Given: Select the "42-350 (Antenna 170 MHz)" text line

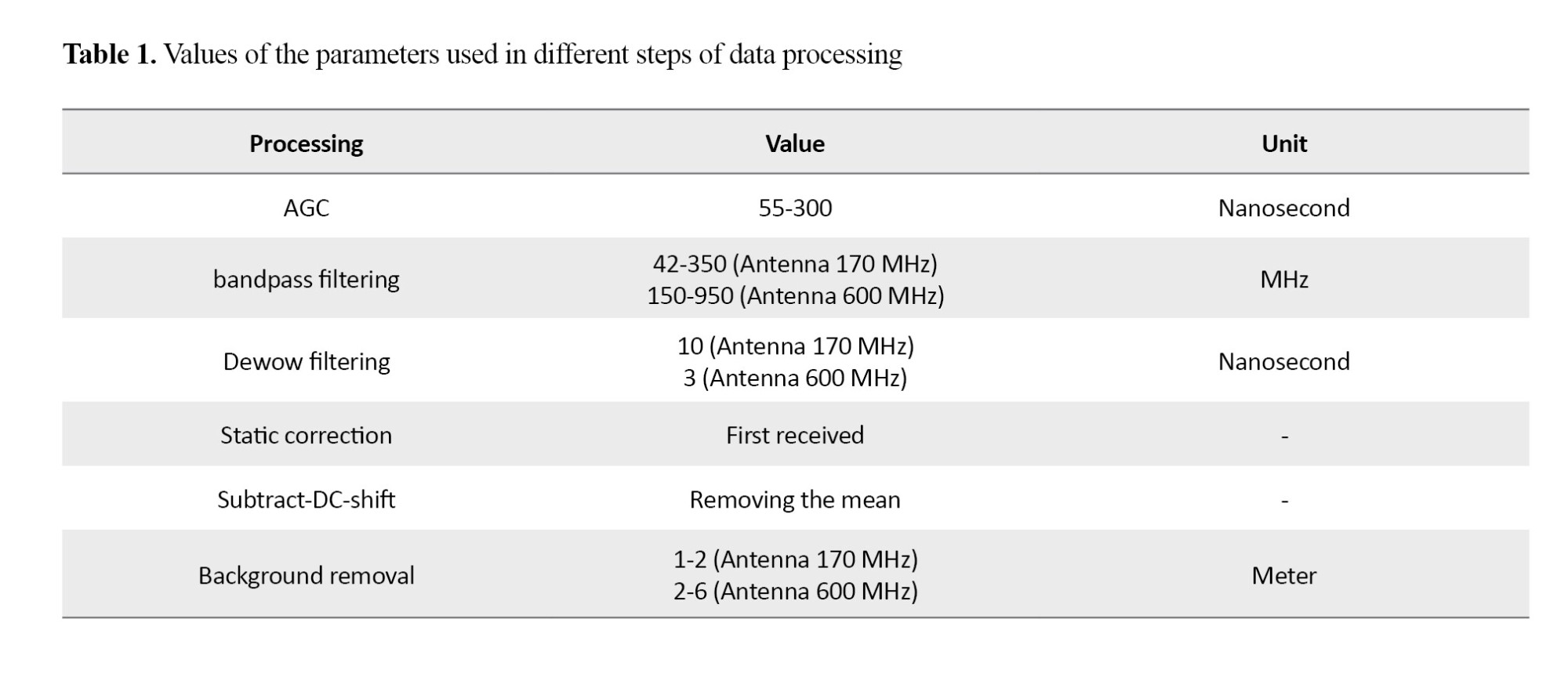Looking at the screenshot, I should (x=795, y=263).
